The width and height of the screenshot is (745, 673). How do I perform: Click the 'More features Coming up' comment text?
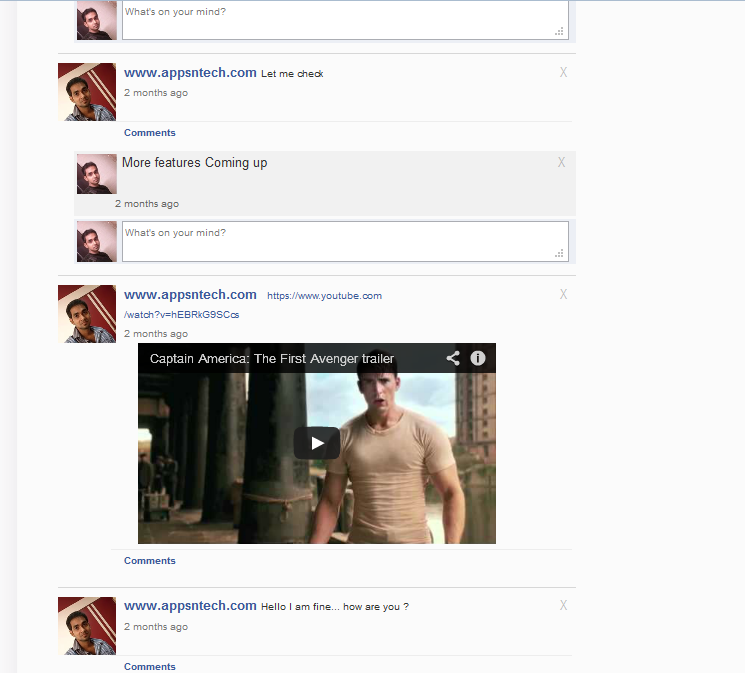click(x=195, y=163)
